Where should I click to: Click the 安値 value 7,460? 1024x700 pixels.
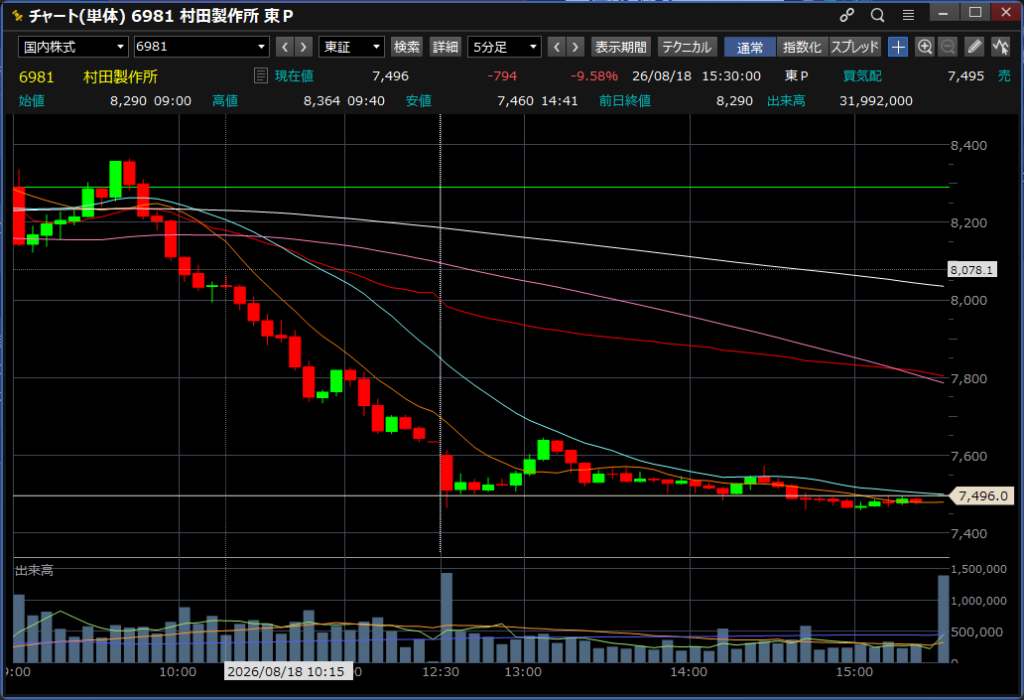[515, 101]
